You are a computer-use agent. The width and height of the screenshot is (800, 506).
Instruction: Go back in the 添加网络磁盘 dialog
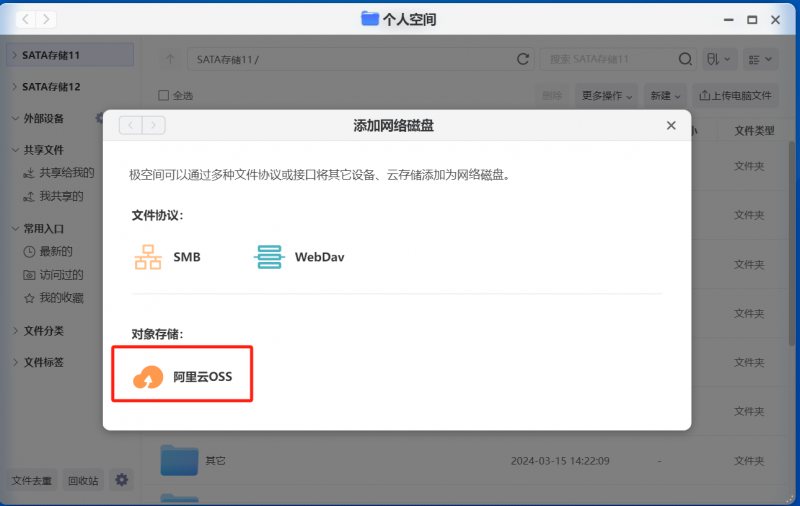pos(131,125)
